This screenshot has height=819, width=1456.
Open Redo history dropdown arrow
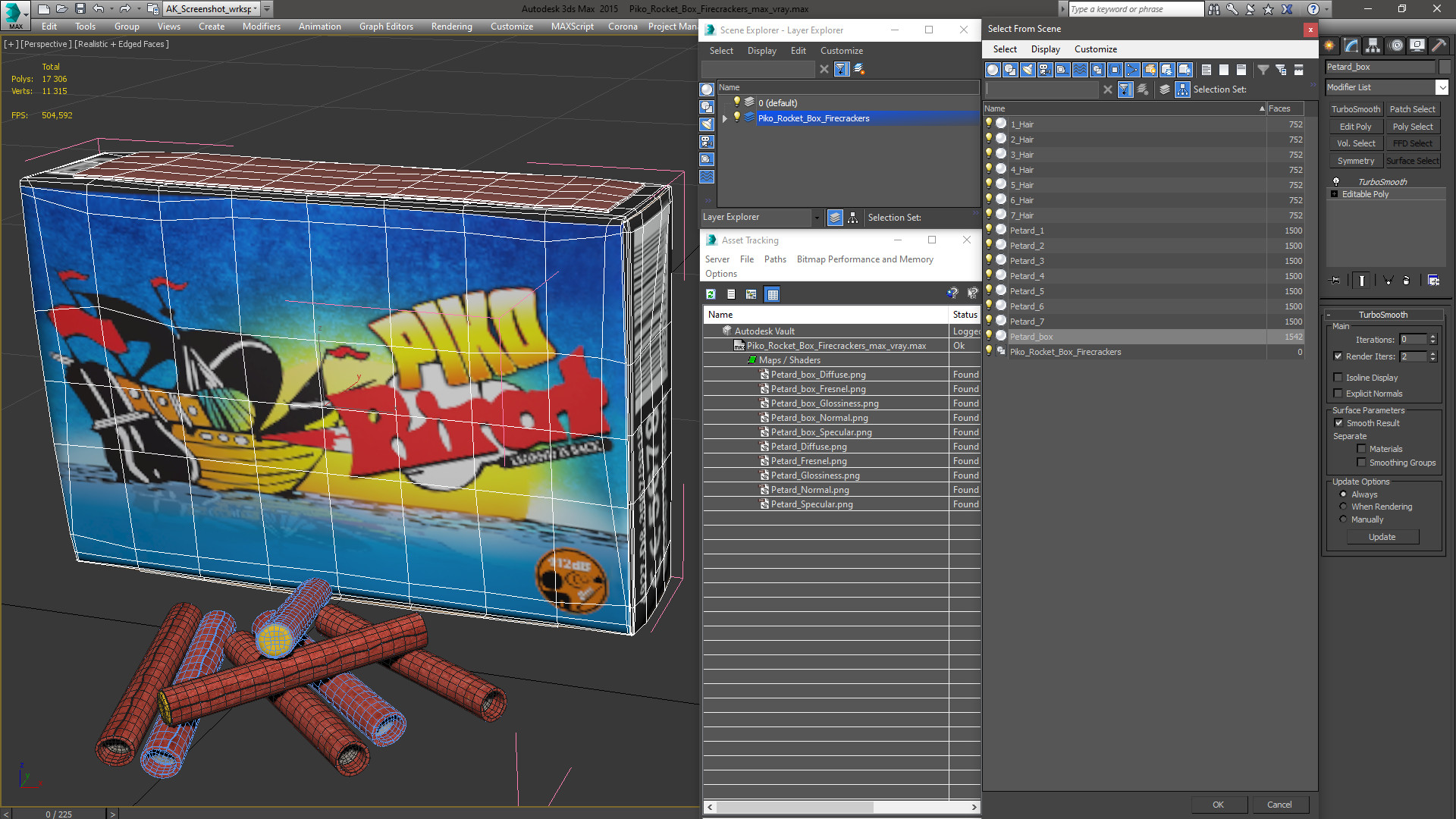139,9
